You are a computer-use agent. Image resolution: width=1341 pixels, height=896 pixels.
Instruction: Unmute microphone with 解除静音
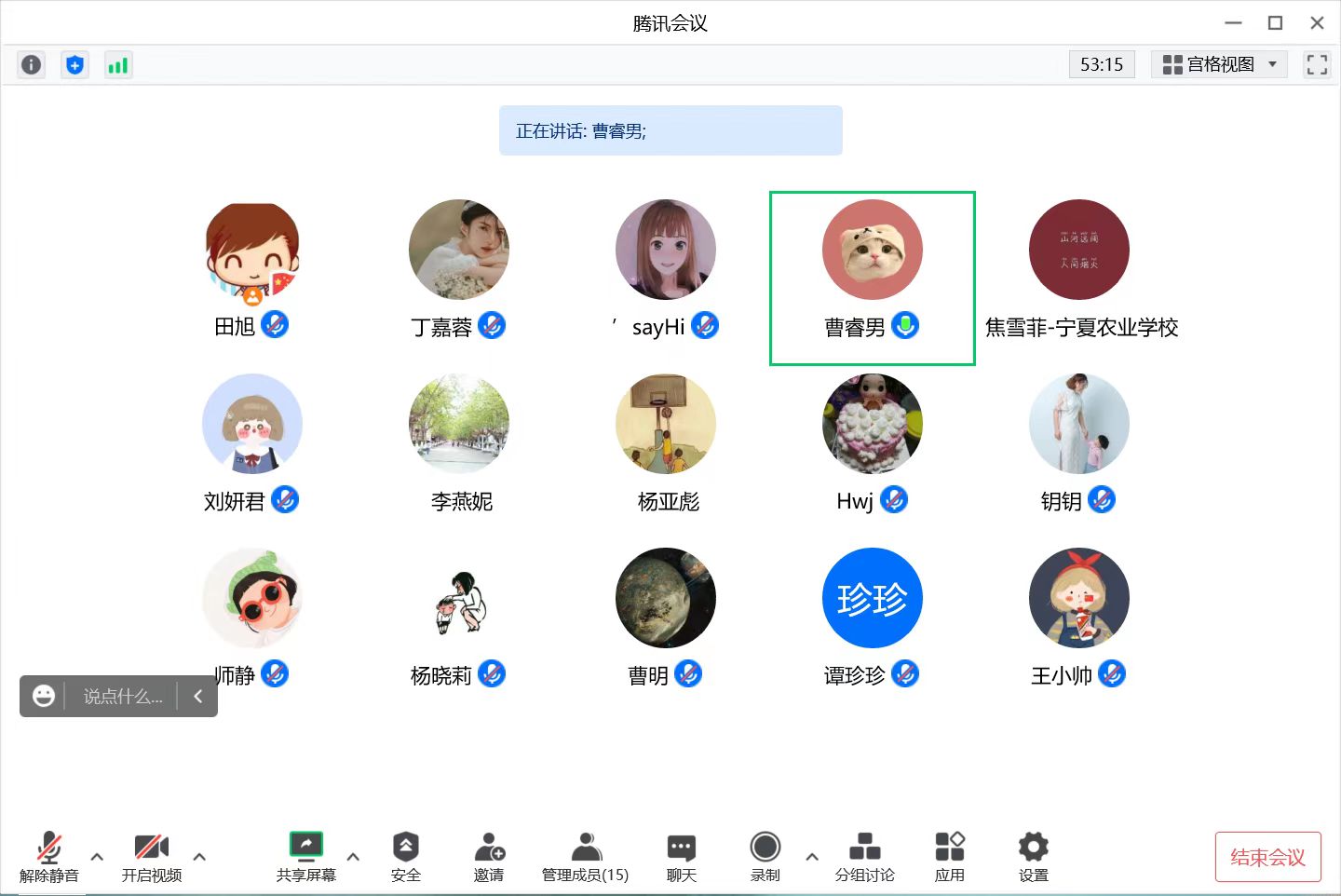click(49, 857)
